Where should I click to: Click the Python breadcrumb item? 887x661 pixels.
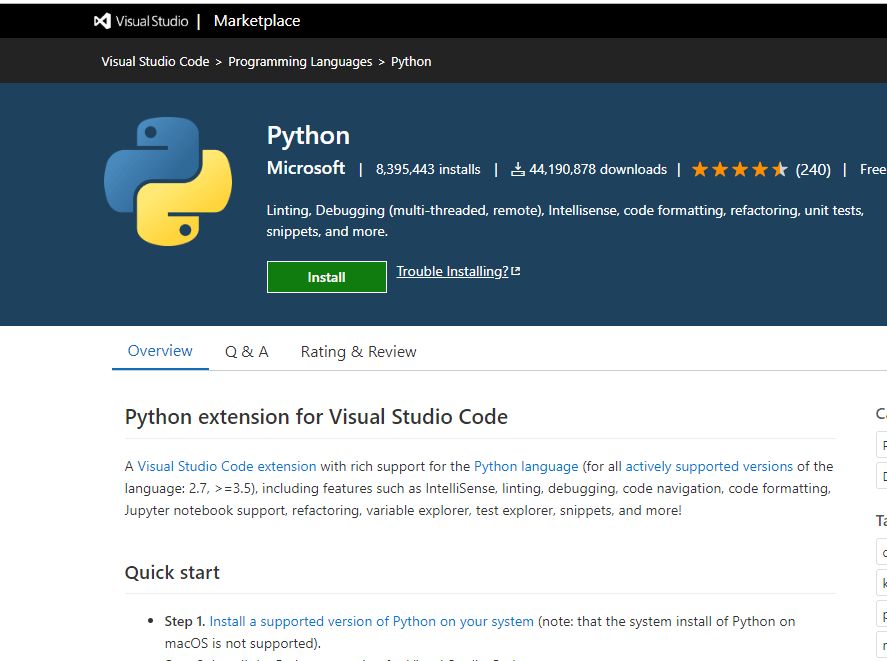click(411, 62)
